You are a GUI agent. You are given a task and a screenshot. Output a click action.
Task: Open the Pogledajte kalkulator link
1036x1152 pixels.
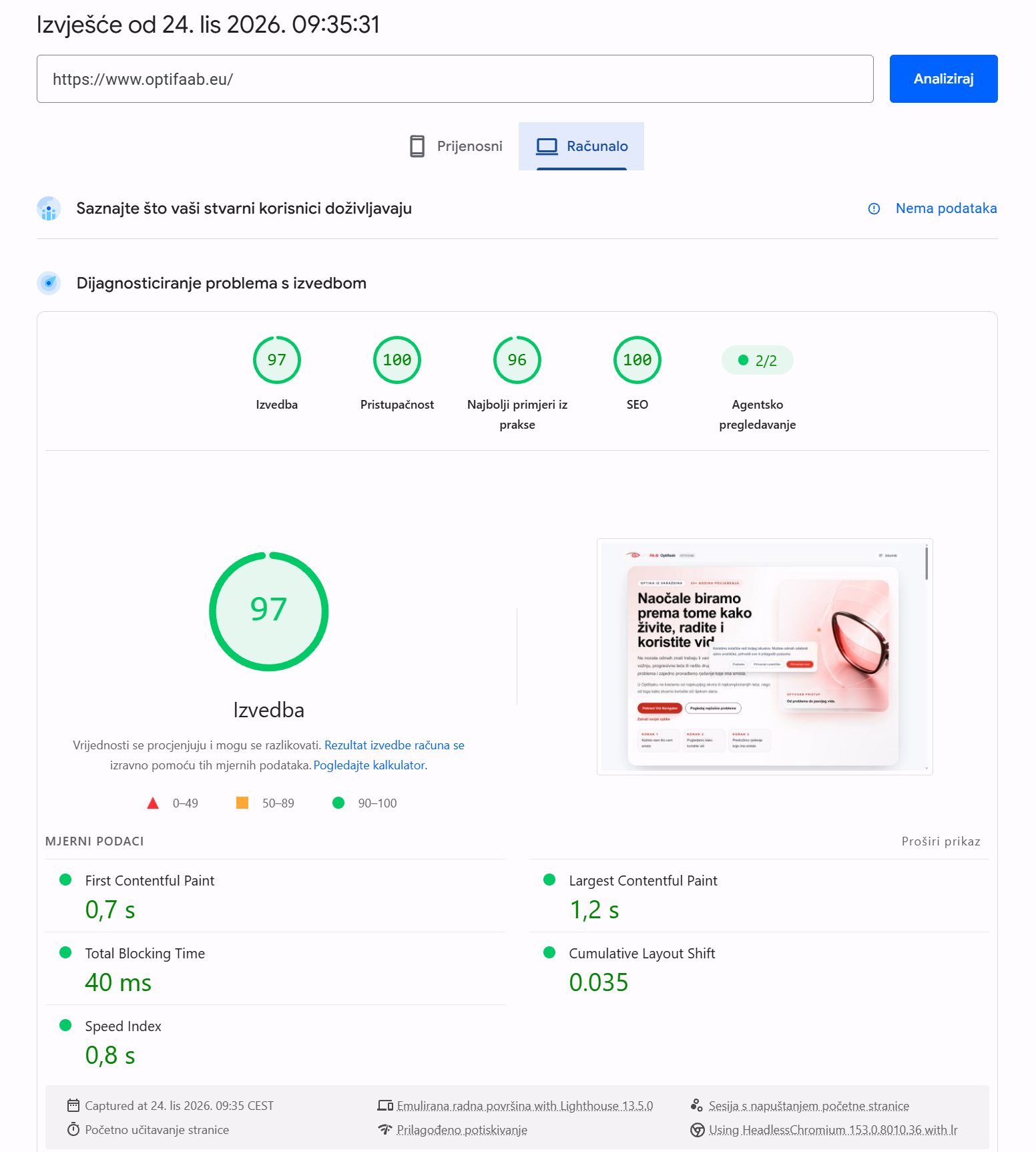(370, 765)
